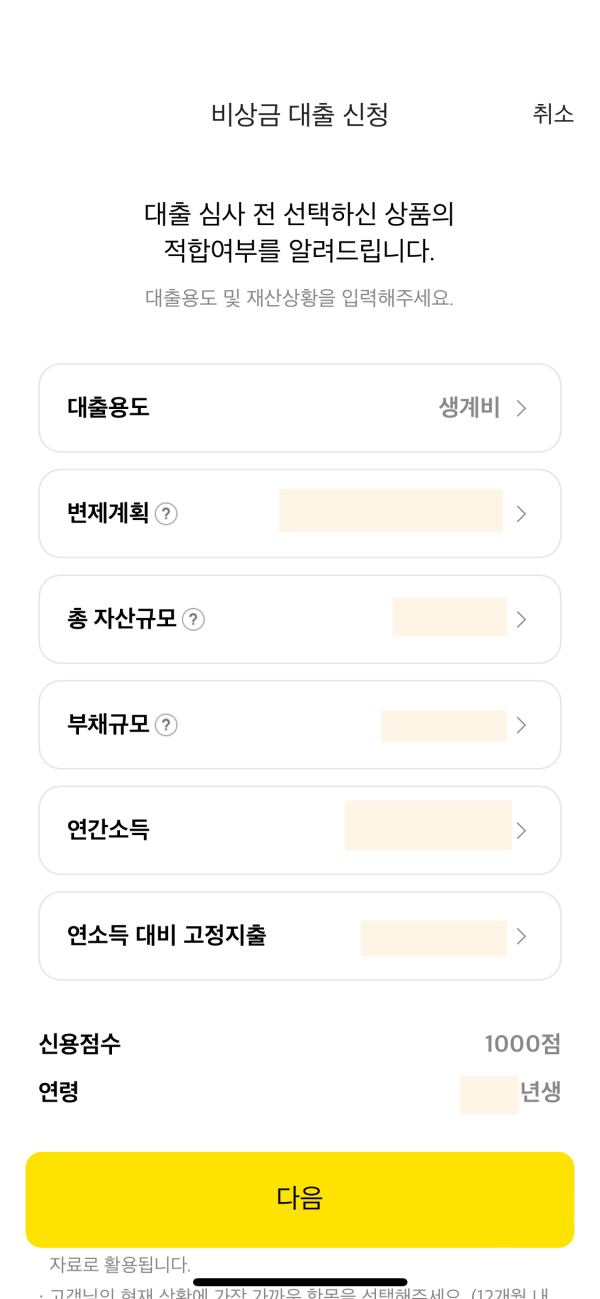Edit the 연소득 대비 고정지출 value
The image size is (600, 1299).
[x=434, y=938]
